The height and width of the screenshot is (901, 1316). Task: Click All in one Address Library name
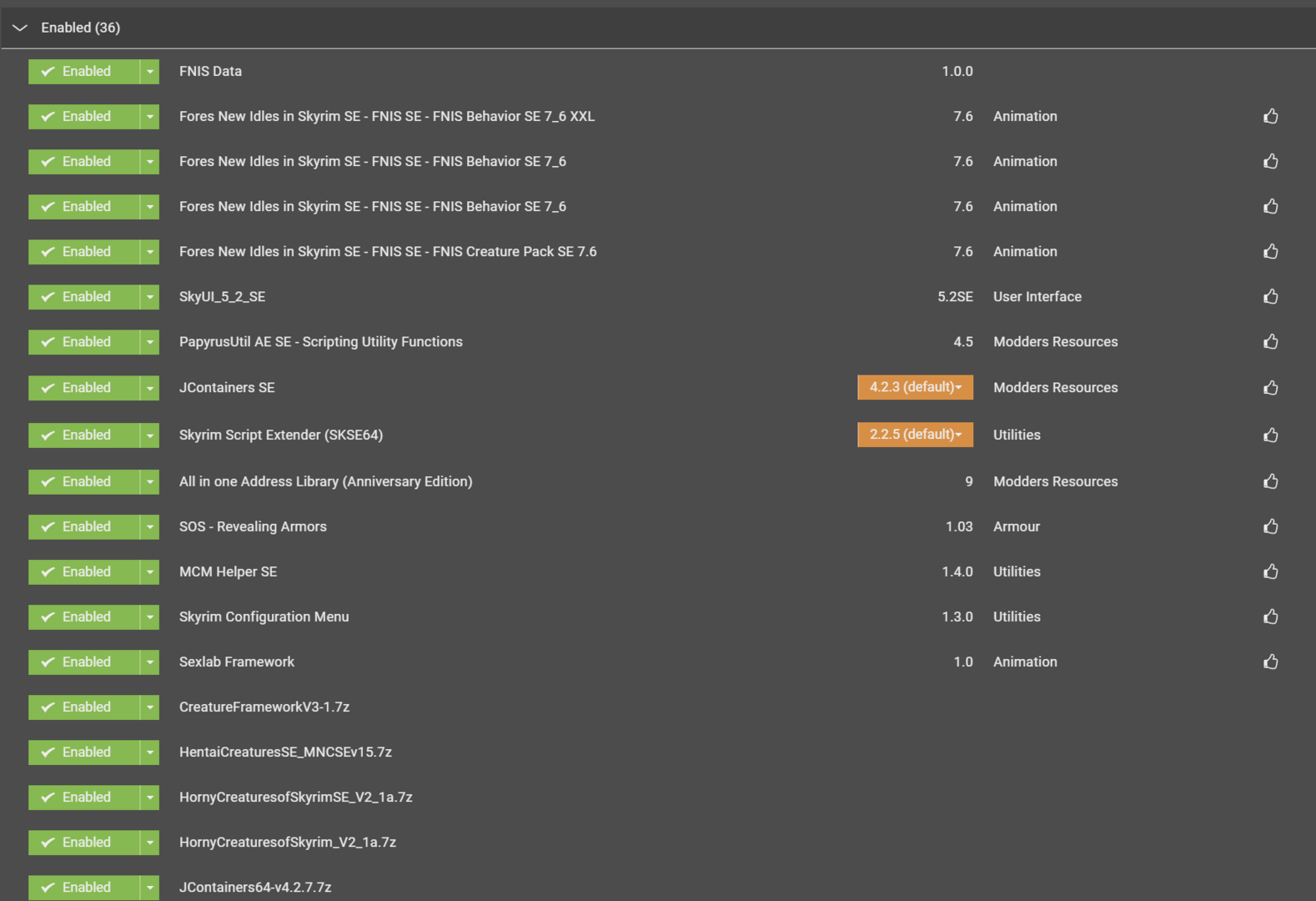(x=326, y=481)
